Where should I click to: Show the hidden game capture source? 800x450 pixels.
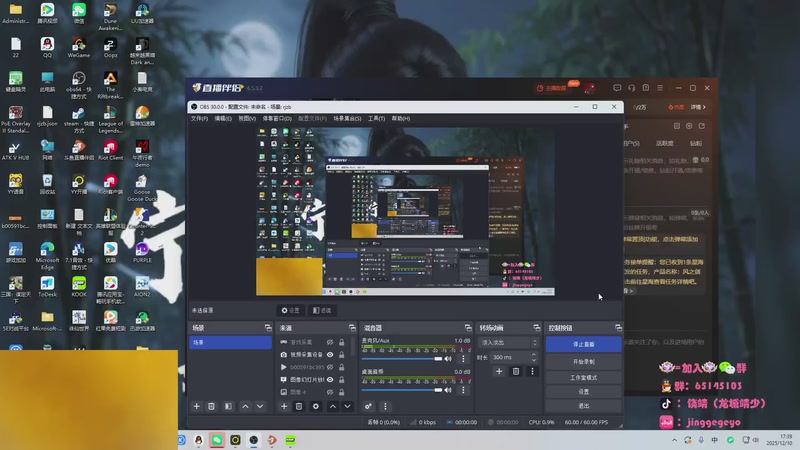pos(330,342)
